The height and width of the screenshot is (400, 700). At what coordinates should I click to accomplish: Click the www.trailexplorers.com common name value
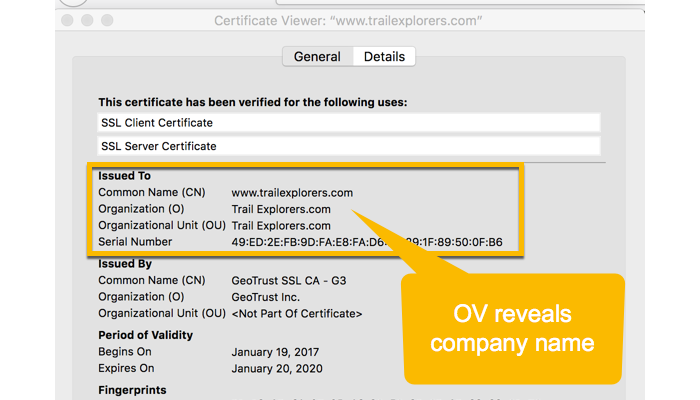click(292, 192)
